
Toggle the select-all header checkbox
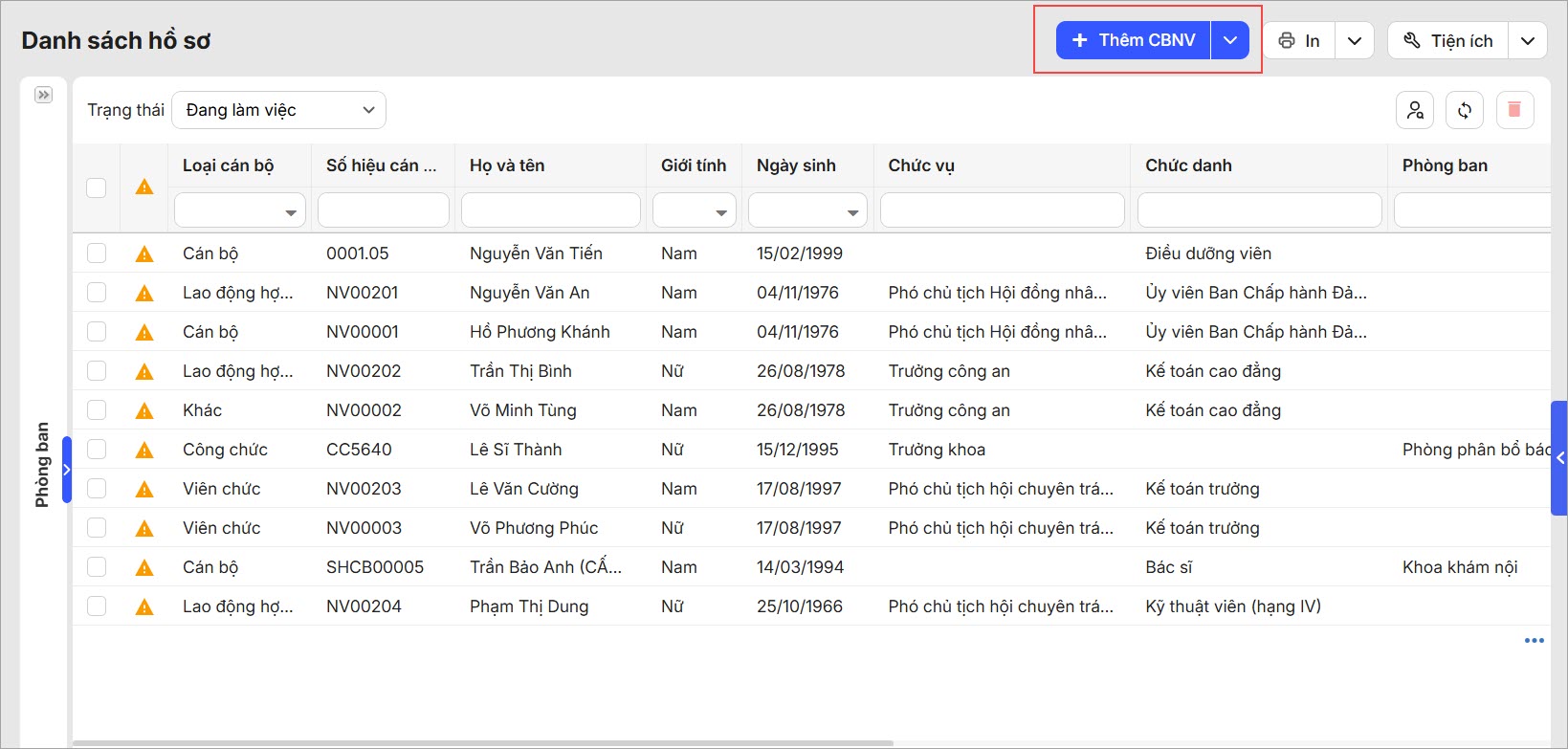(97, 187)
